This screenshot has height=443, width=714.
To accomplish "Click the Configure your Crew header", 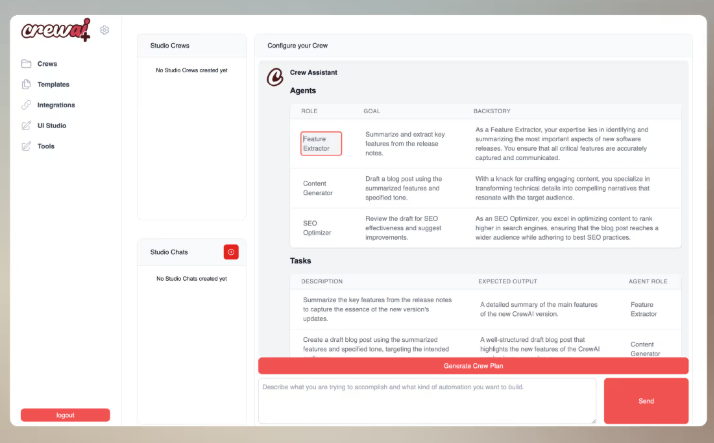I will 297,46.
